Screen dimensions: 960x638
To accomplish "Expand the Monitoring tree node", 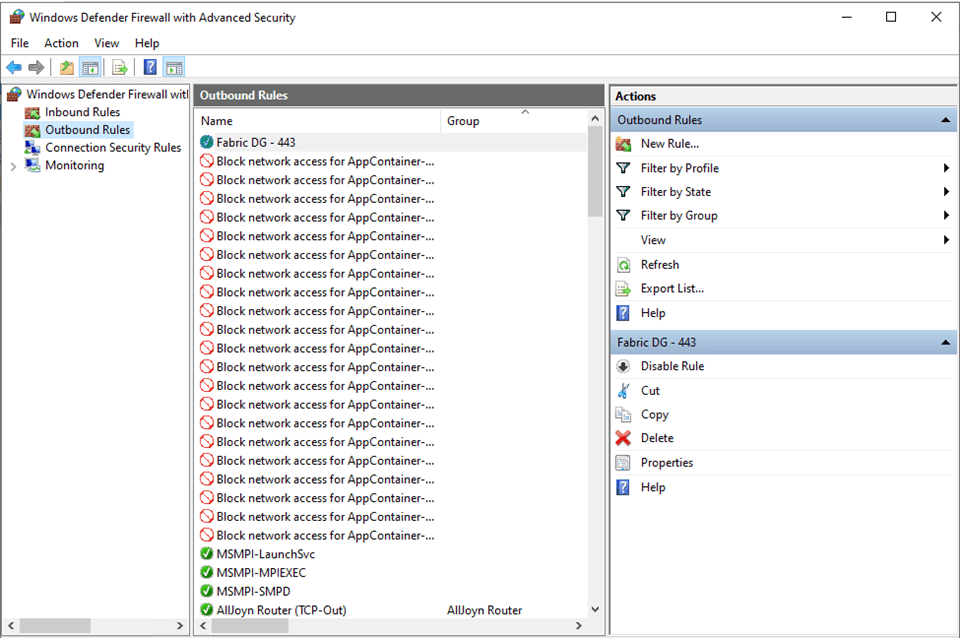I will 13,166.
